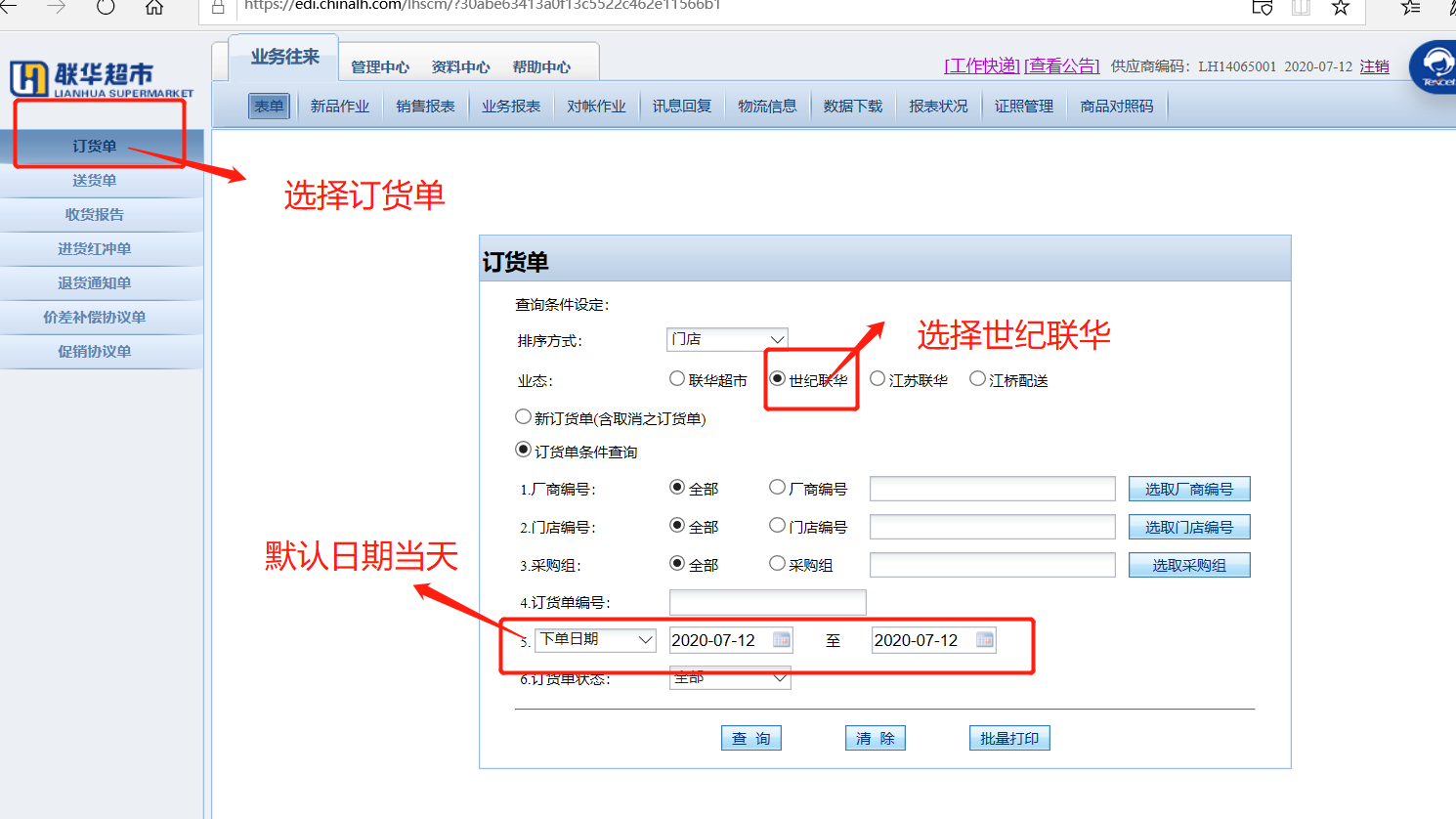The width and height of the screenshot is (1456, 819).
Task: Switch to 管理中心 tab
Action: (380, 66)
